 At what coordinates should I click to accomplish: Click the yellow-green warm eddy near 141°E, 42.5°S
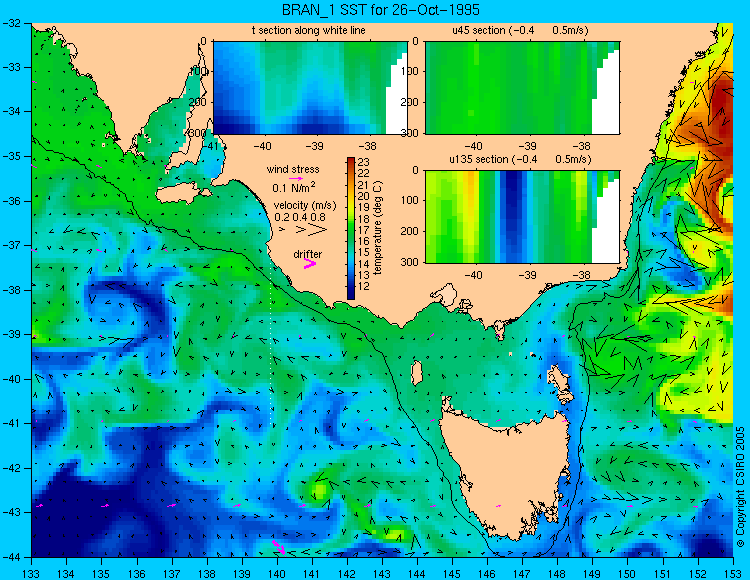point(319,489)
